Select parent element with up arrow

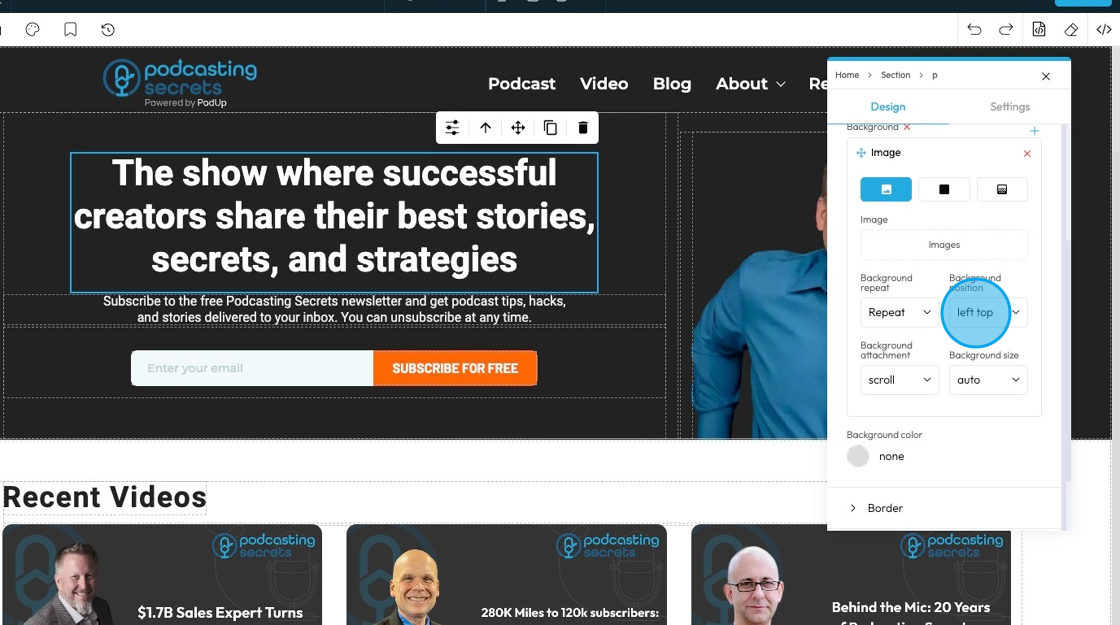[486, 128]
